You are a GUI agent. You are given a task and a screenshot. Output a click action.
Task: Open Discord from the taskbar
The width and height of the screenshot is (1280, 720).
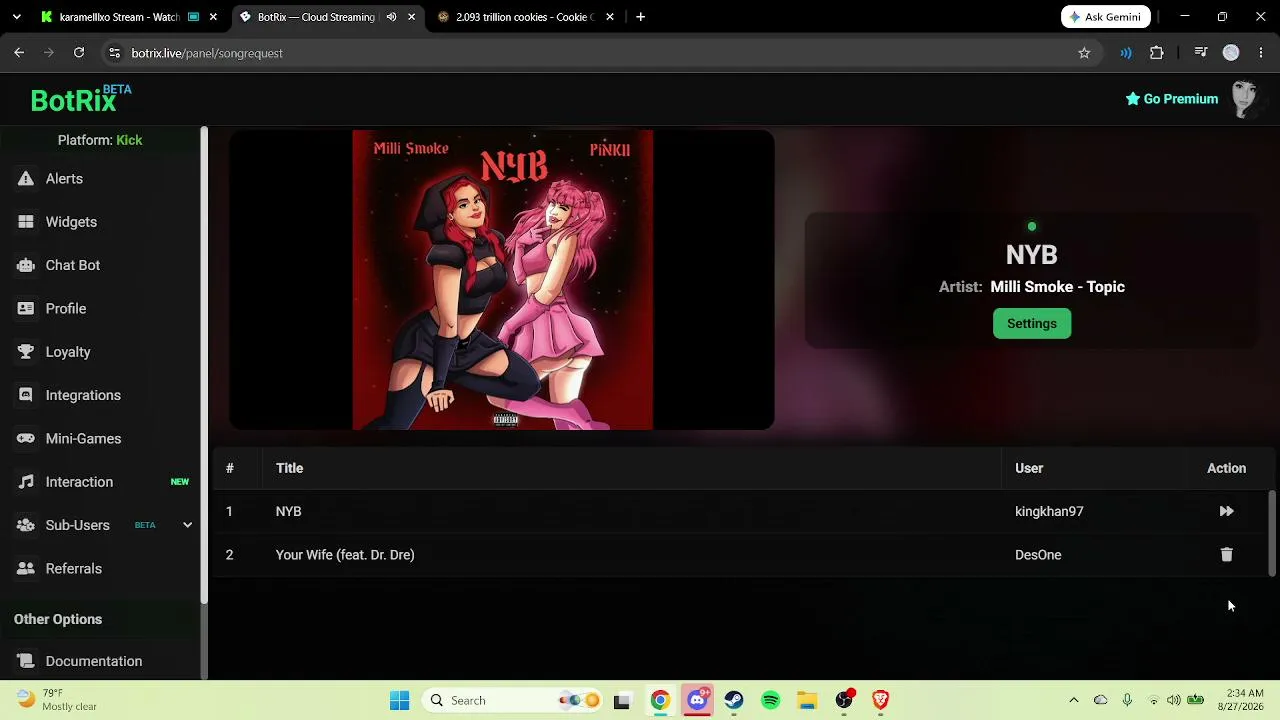(x=697, y=700)
